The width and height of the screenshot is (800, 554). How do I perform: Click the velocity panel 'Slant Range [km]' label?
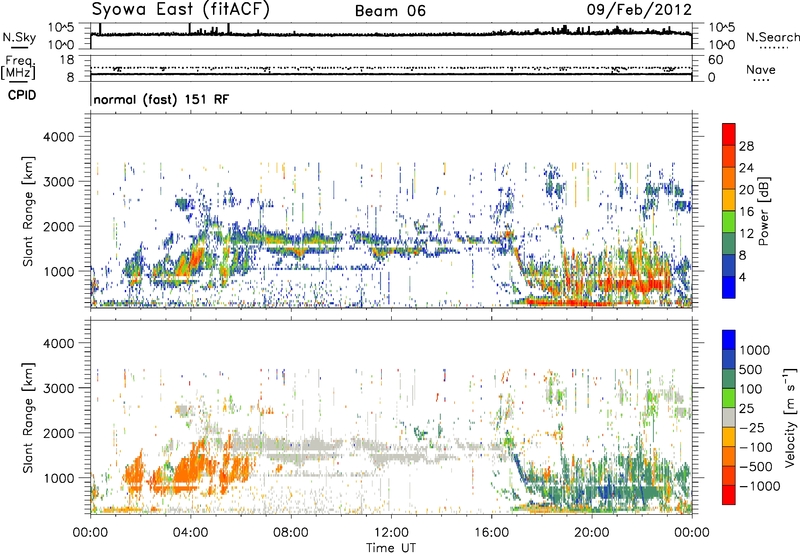pos(28,417)
